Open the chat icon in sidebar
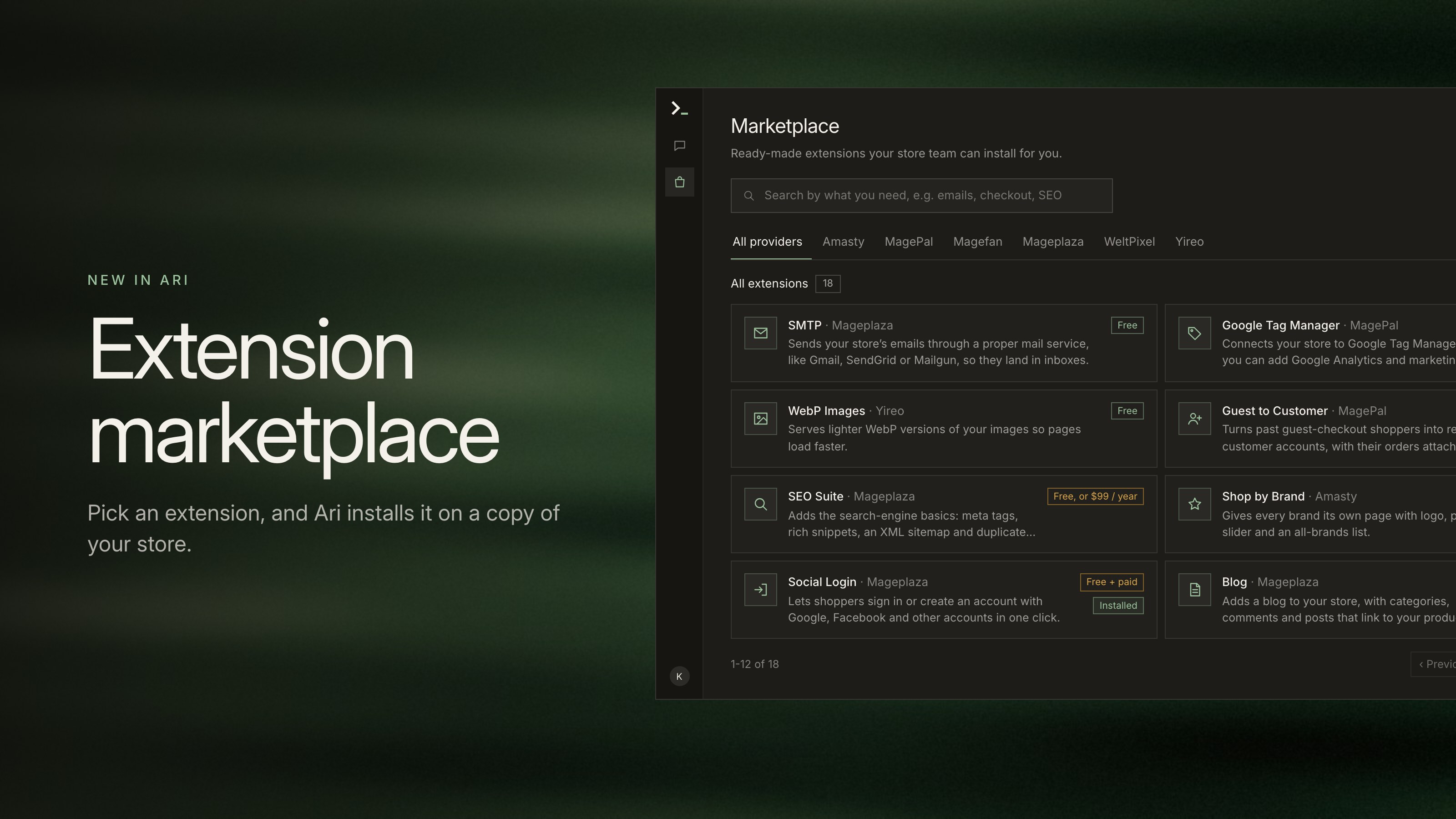 pos(679,146)
